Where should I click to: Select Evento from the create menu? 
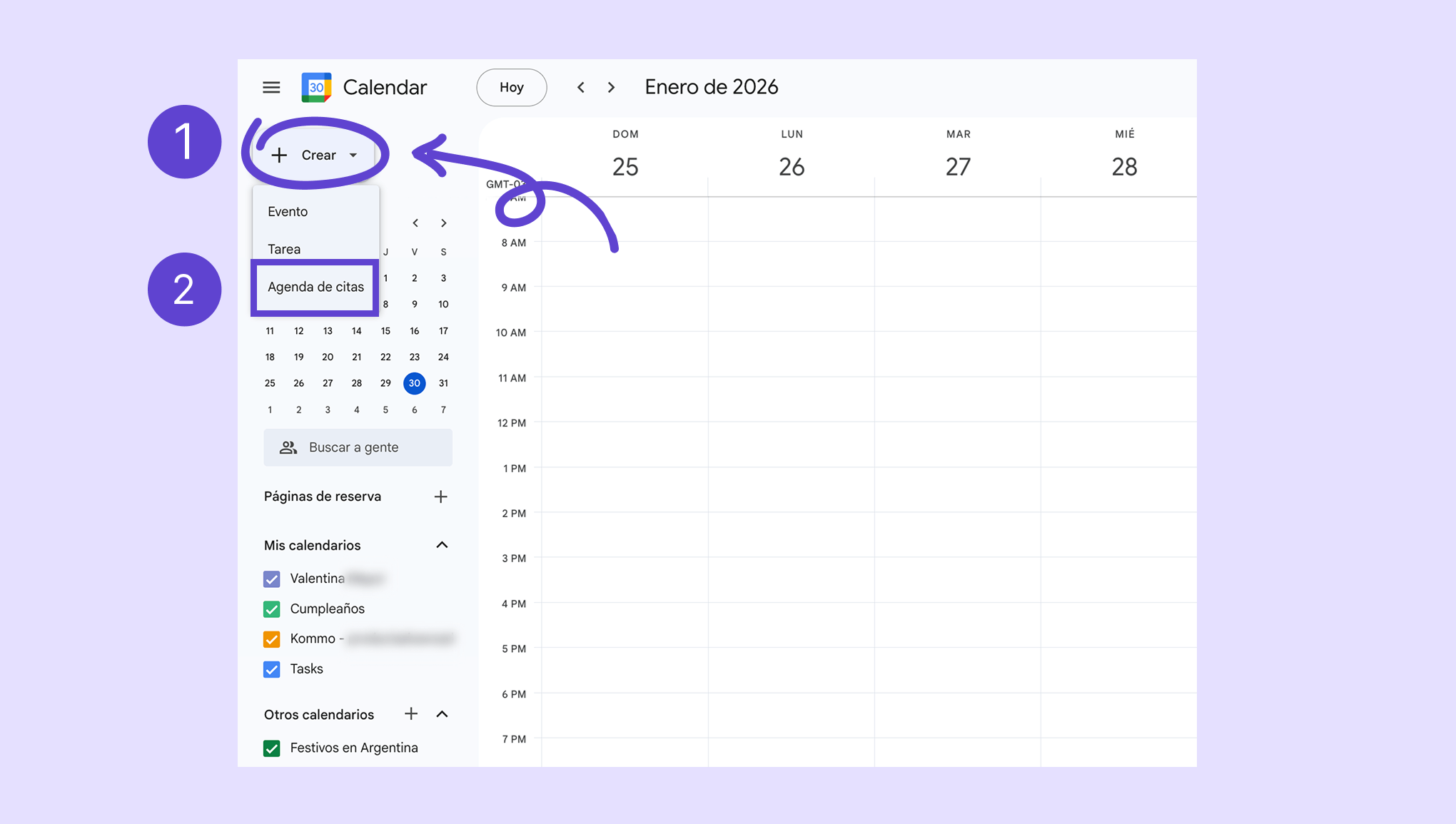coord(288,211)
